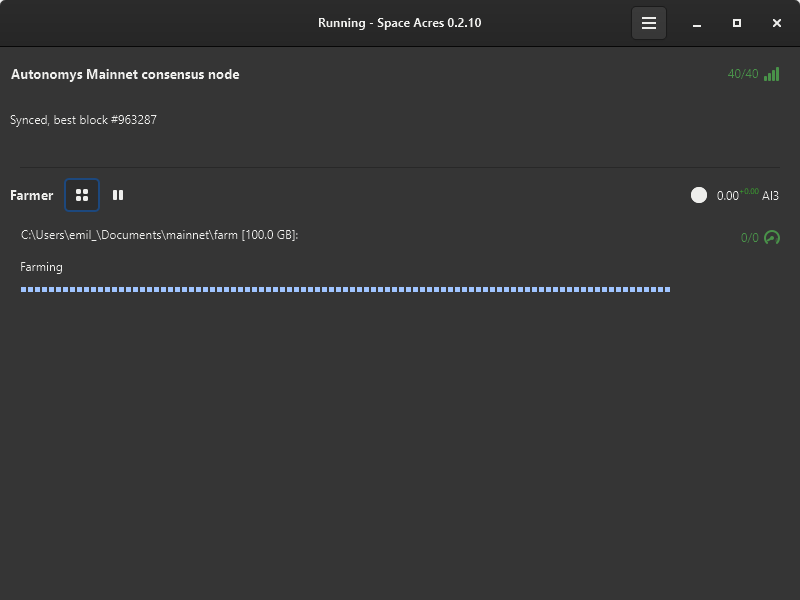Select the mainnet farm path text
The height and width of the screenshot is (600, 800).
159,235
